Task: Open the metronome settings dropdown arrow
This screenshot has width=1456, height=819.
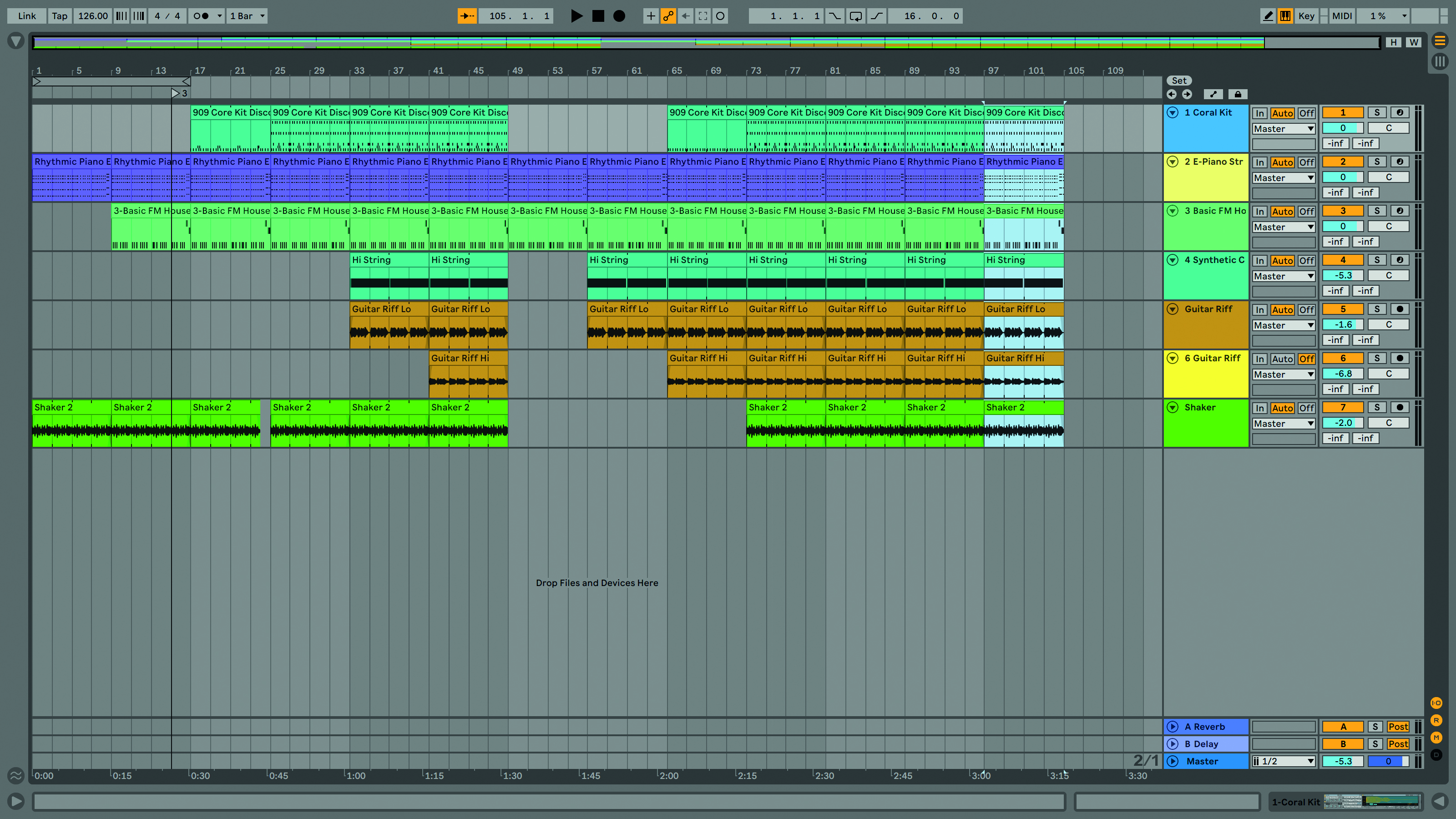Action: pos(219,16)
